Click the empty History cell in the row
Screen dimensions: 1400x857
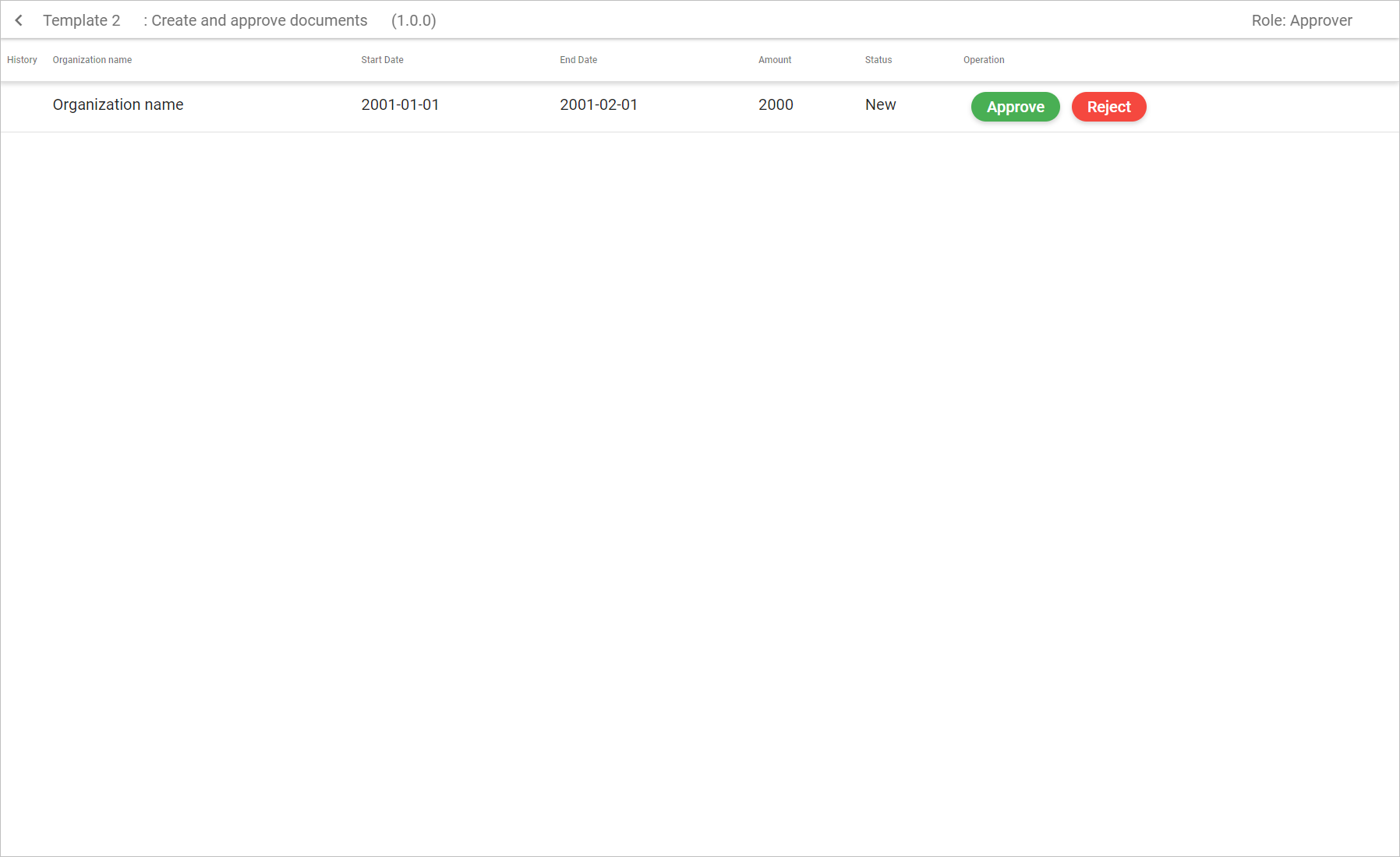tap(23, 106)
